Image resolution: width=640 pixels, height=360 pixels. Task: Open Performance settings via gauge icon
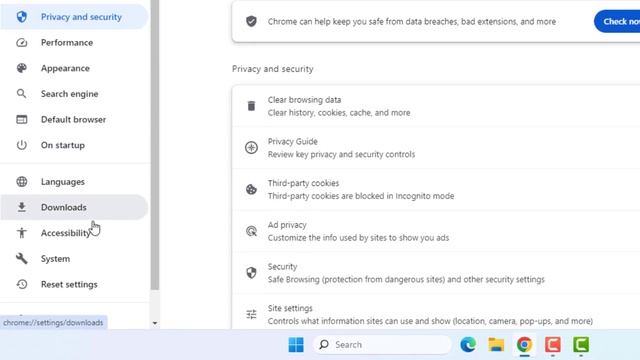tap(22, 42)
